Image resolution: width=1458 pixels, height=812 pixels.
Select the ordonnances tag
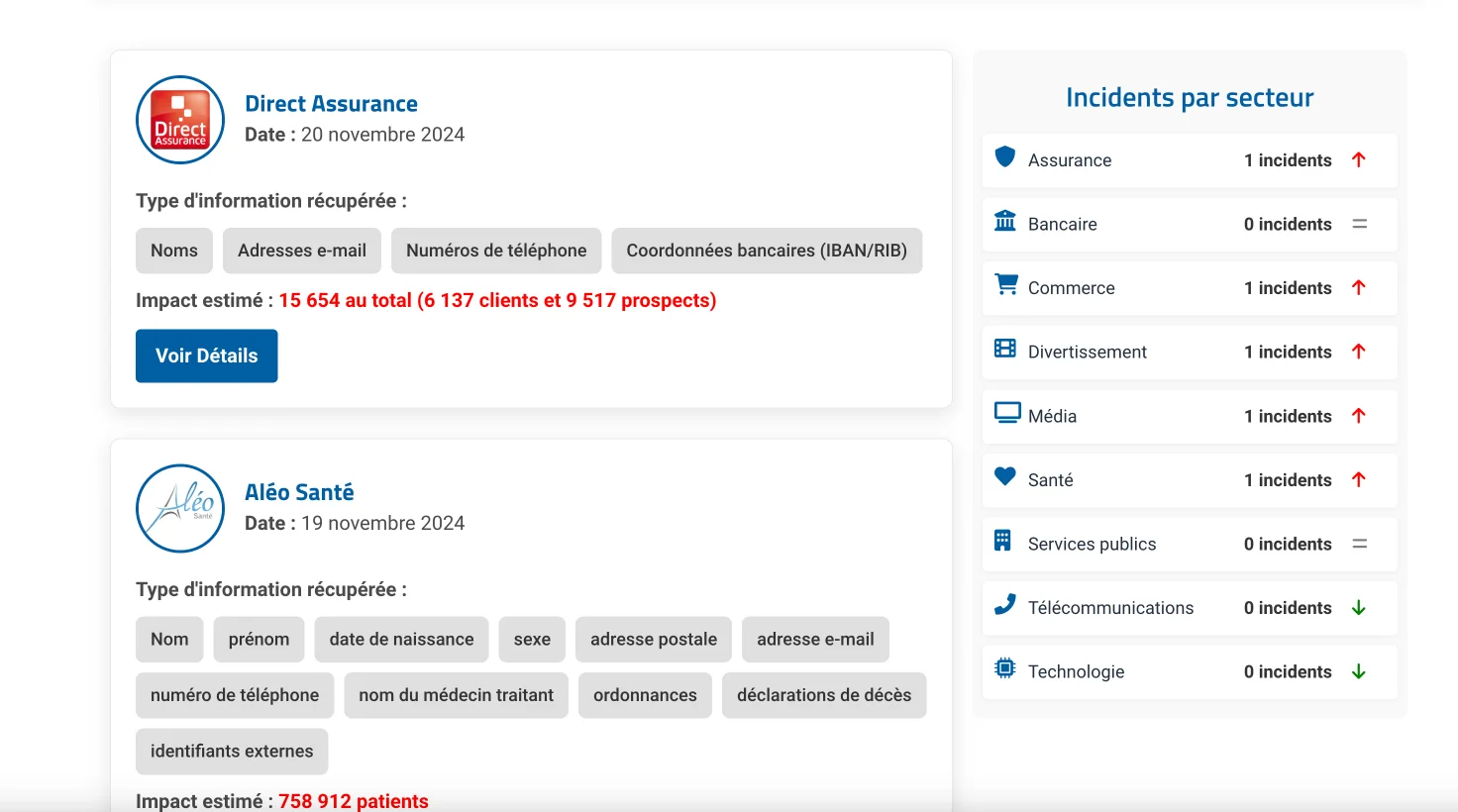[x=645, y=695]
